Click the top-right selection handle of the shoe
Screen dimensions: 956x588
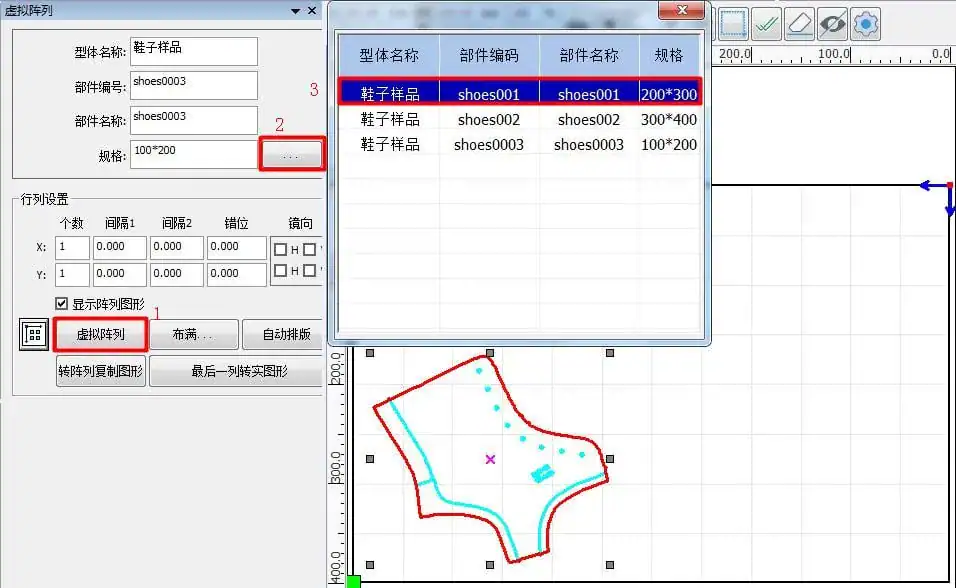point(610,353)
